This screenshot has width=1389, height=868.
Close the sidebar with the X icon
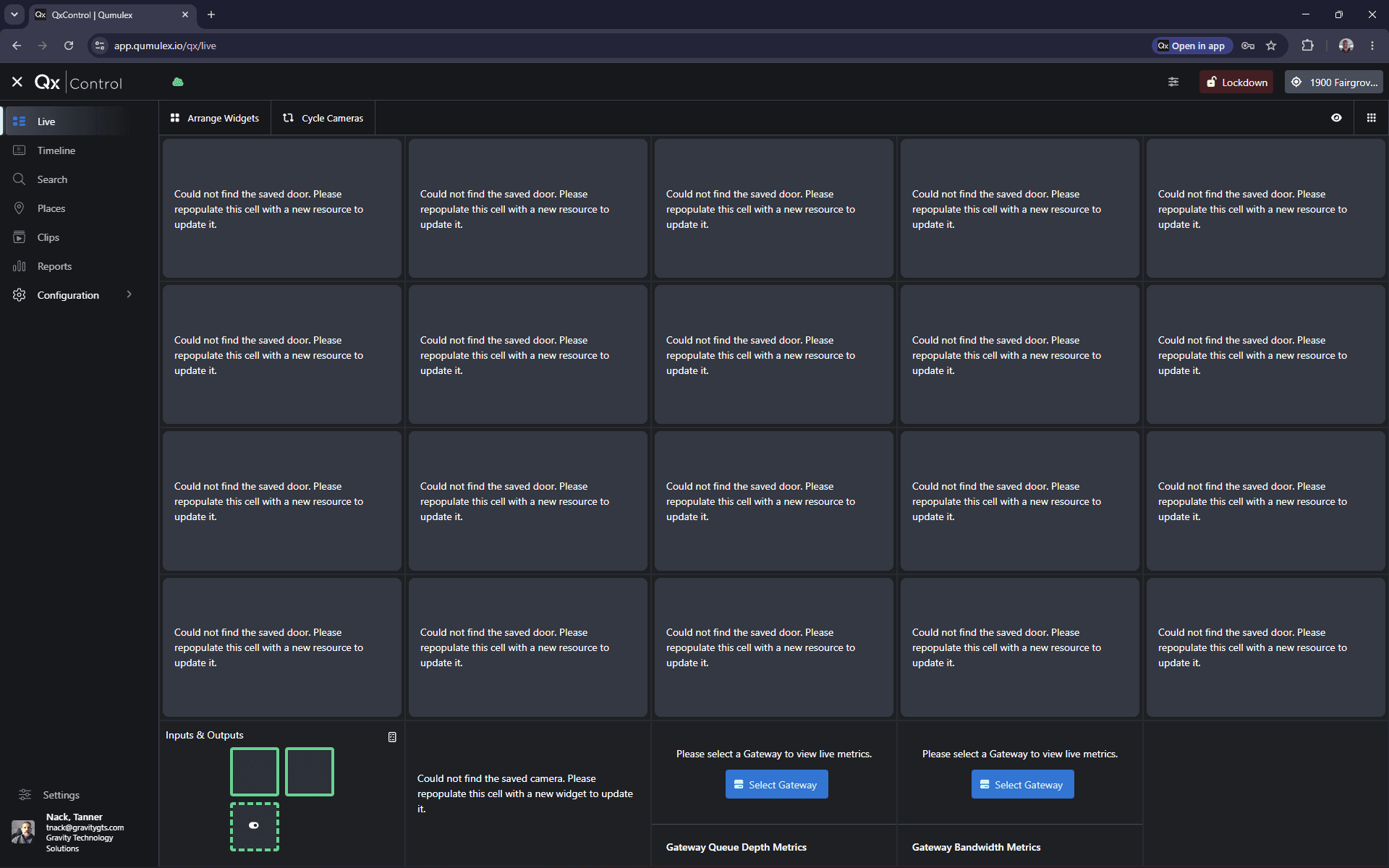click(17, 82)
